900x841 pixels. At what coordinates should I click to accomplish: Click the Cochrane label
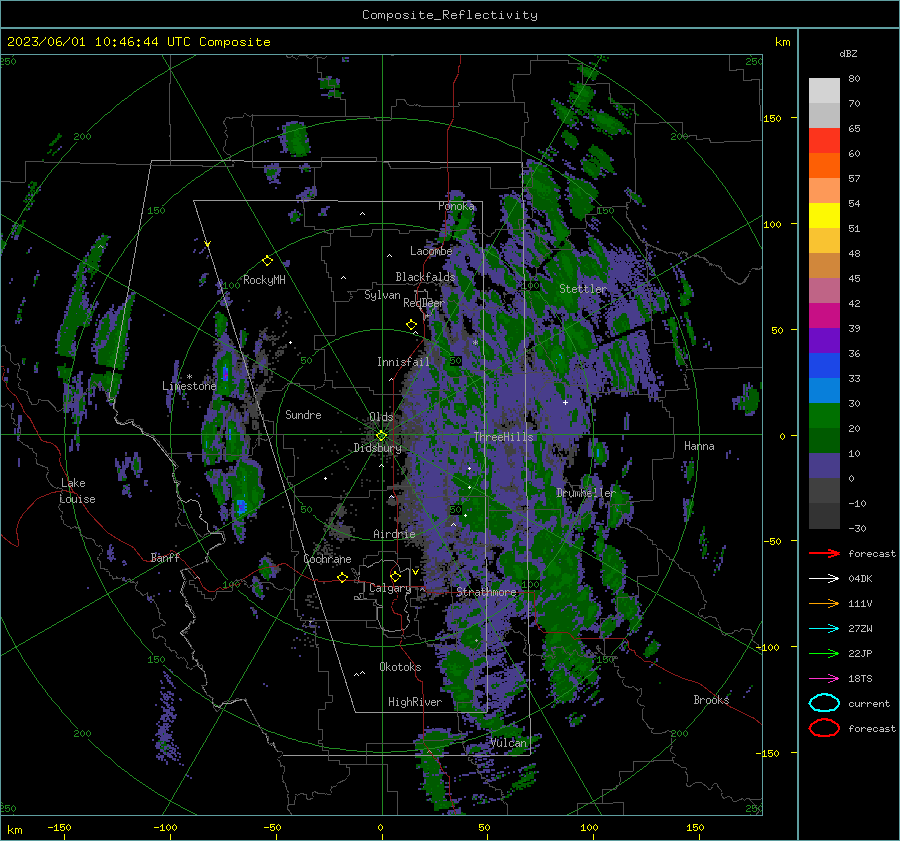(x=327, y=559)
